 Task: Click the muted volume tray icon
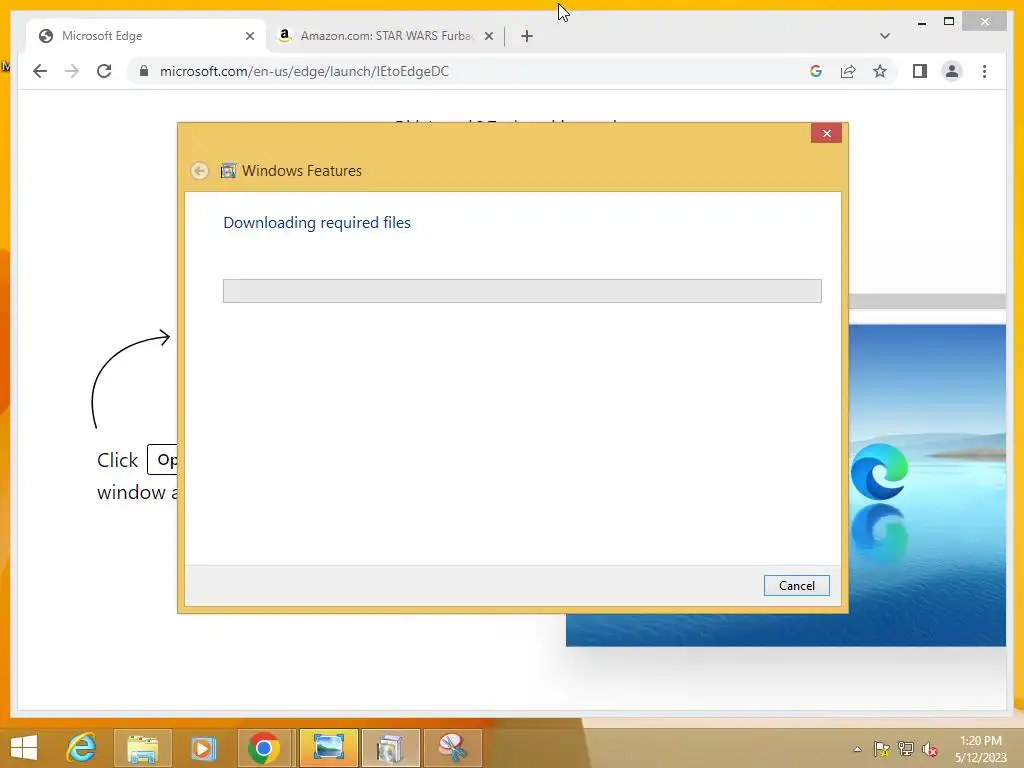point(930,749)
